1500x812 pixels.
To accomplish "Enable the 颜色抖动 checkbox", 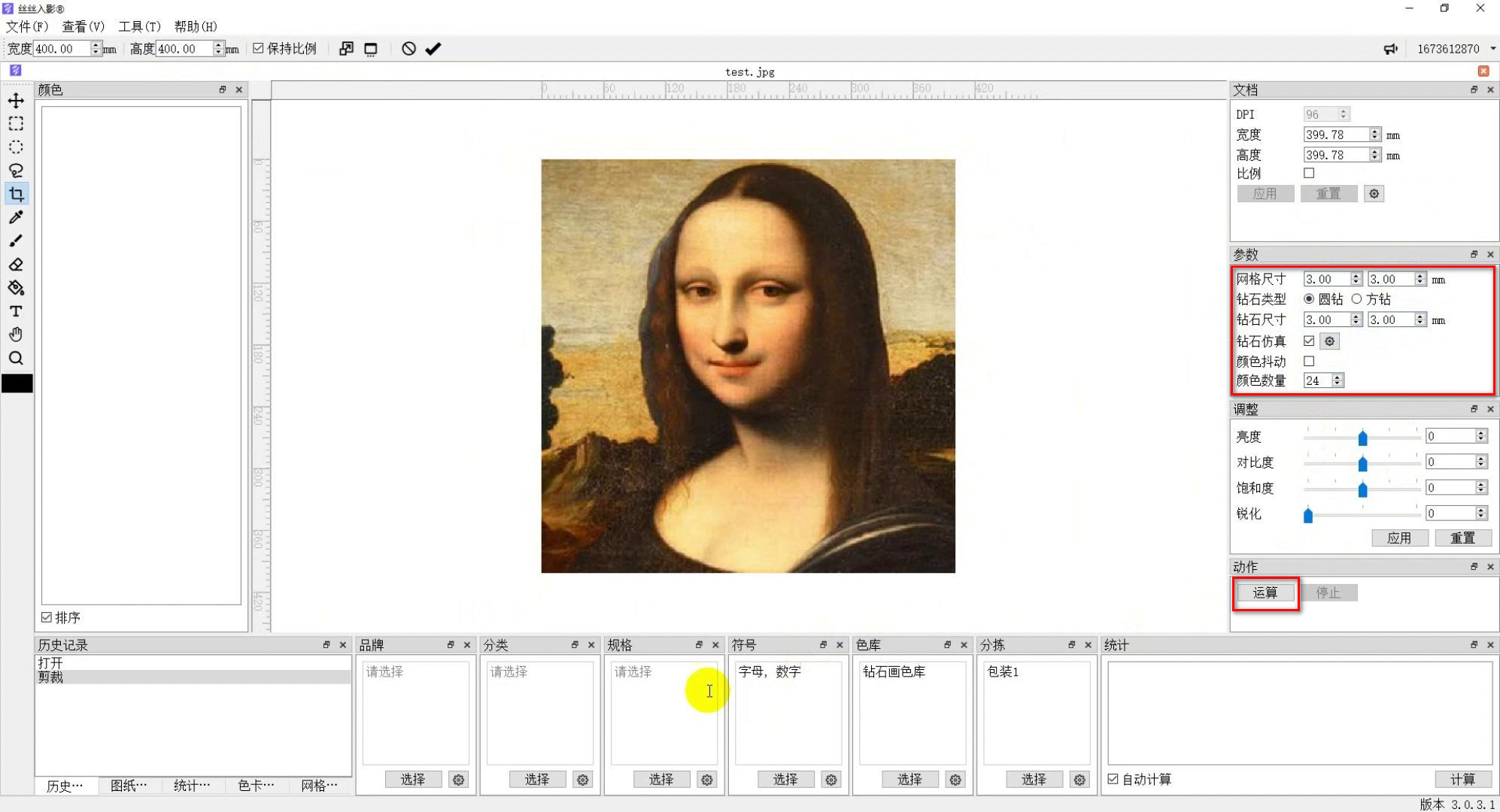I will pyautogui.click(x=1309, y=361).
